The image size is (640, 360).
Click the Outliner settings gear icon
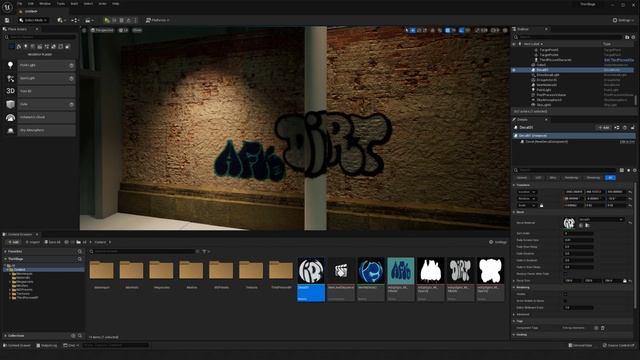tap(633, 37)
